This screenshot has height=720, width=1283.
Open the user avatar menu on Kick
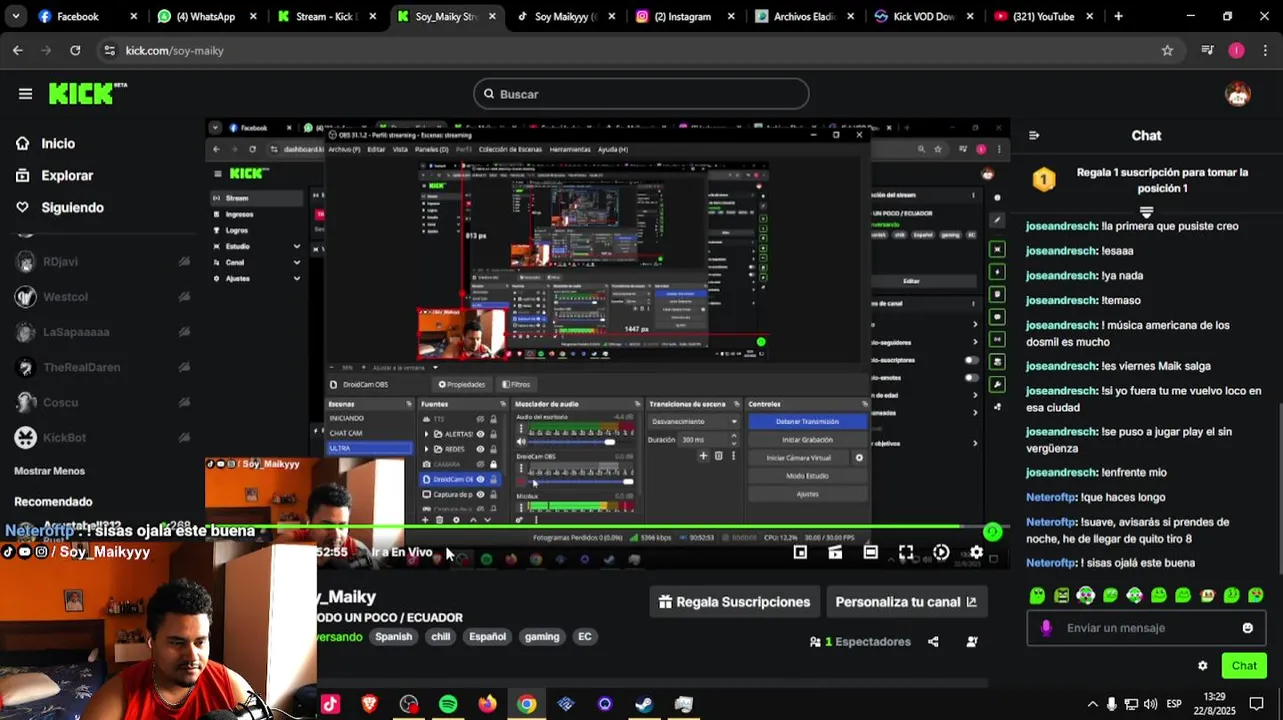pos(1238,94)
